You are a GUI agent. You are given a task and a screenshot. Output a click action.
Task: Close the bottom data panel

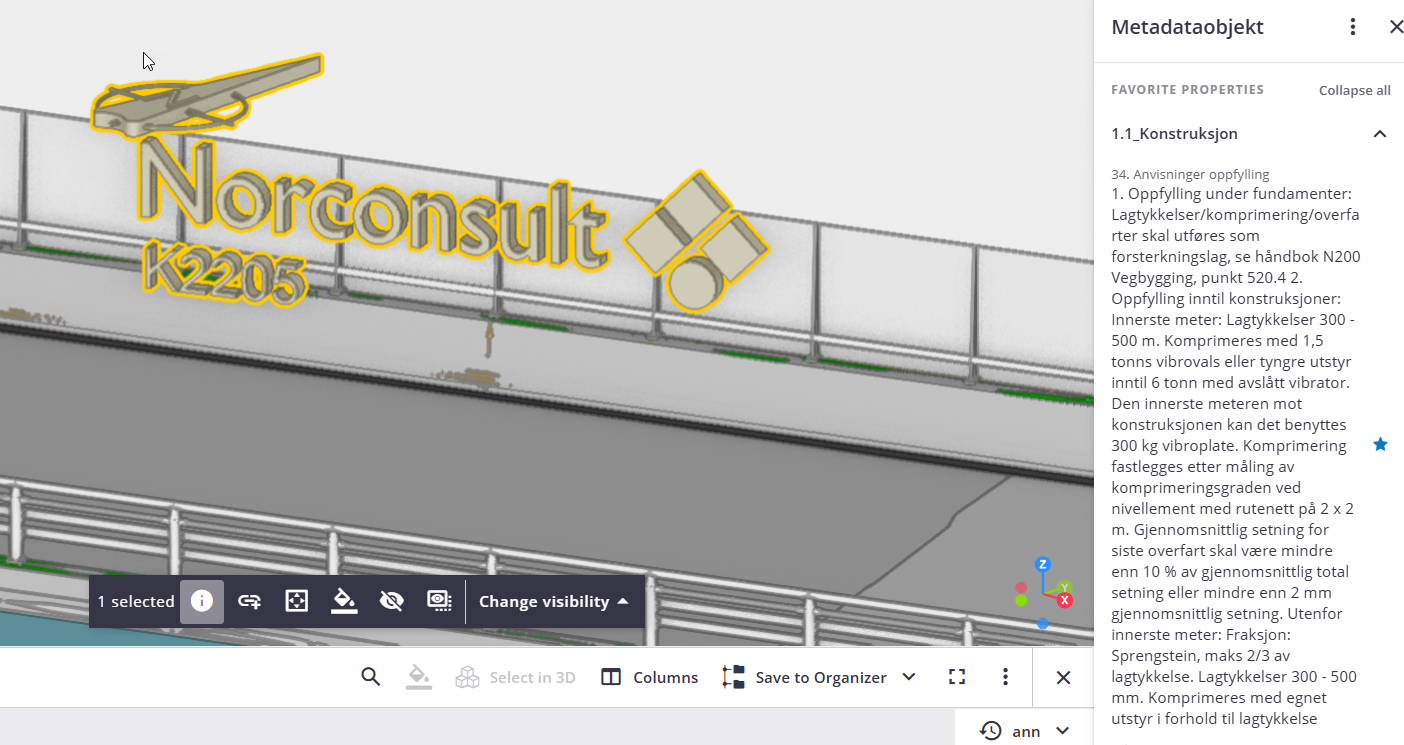pyautogui.click(x=1063, y=677)
